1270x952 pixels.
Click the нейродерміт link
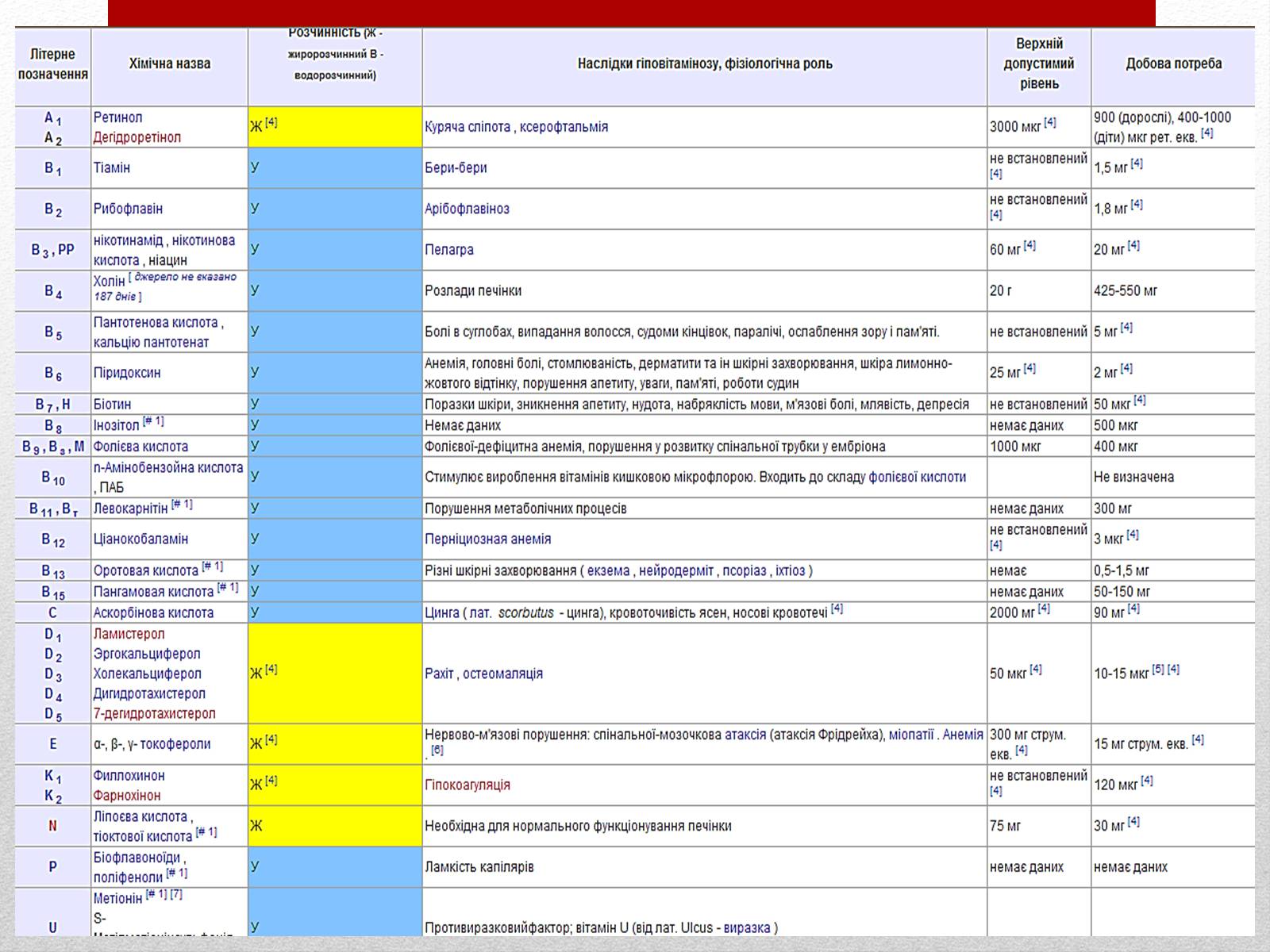pyautogui.click(x=676, y=571)
